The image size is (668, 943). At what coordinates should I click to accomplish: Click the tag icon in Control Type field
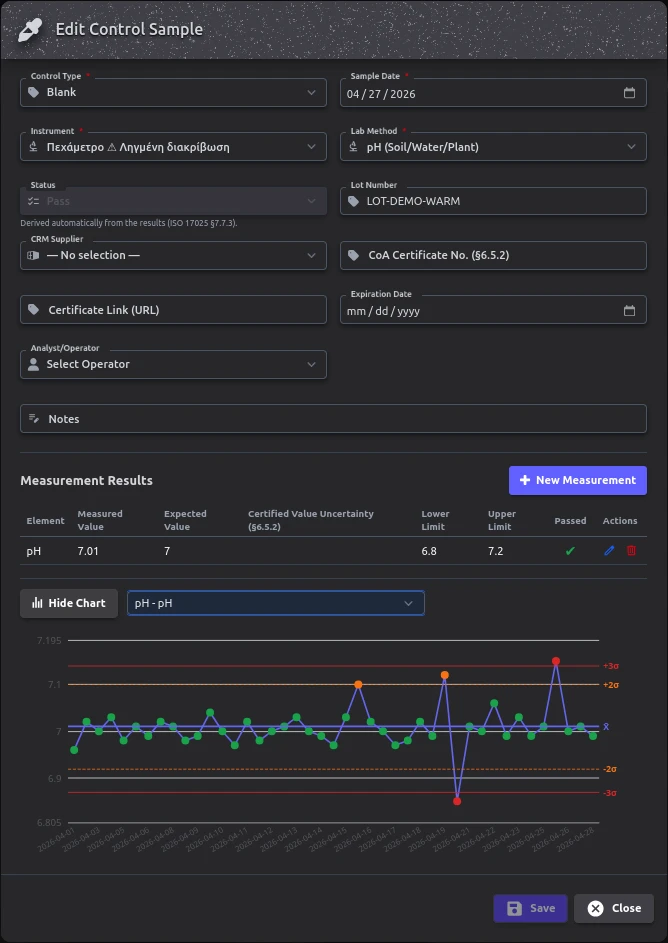pos(34,93)
